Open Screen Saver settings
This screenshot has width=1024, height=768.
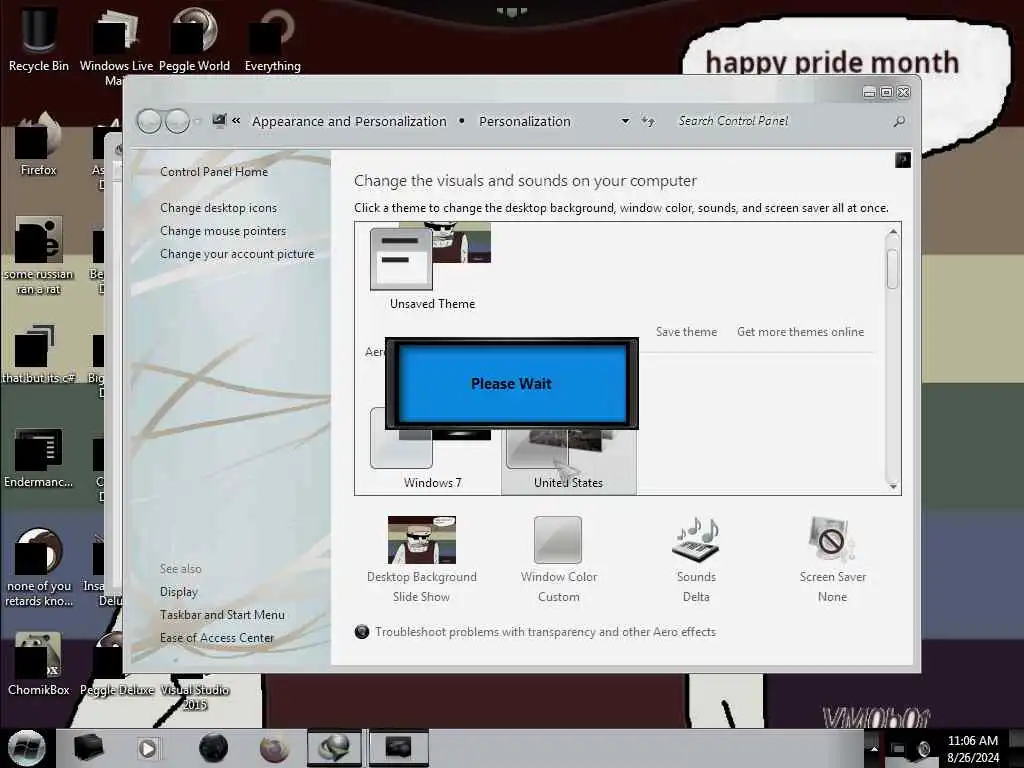832,559
